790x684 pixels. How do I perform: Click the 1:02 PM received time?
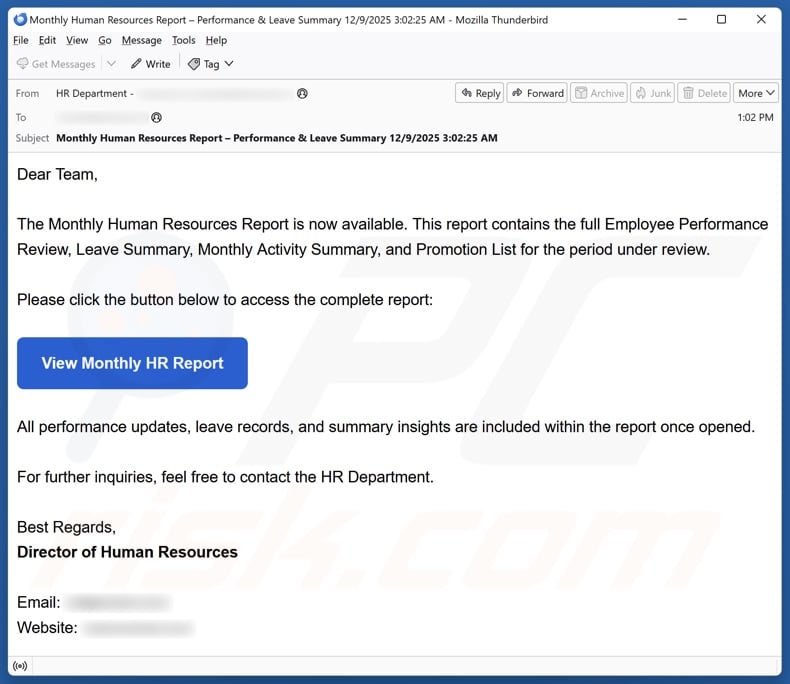click(755, 117)
